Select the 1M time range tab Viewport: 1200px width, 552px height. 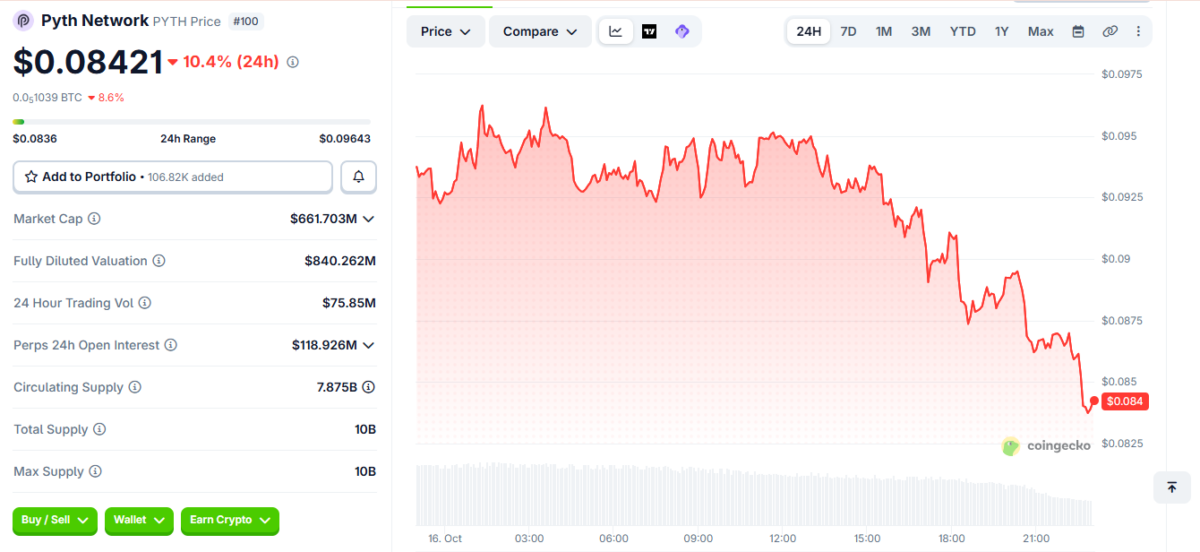pos(884,32)
